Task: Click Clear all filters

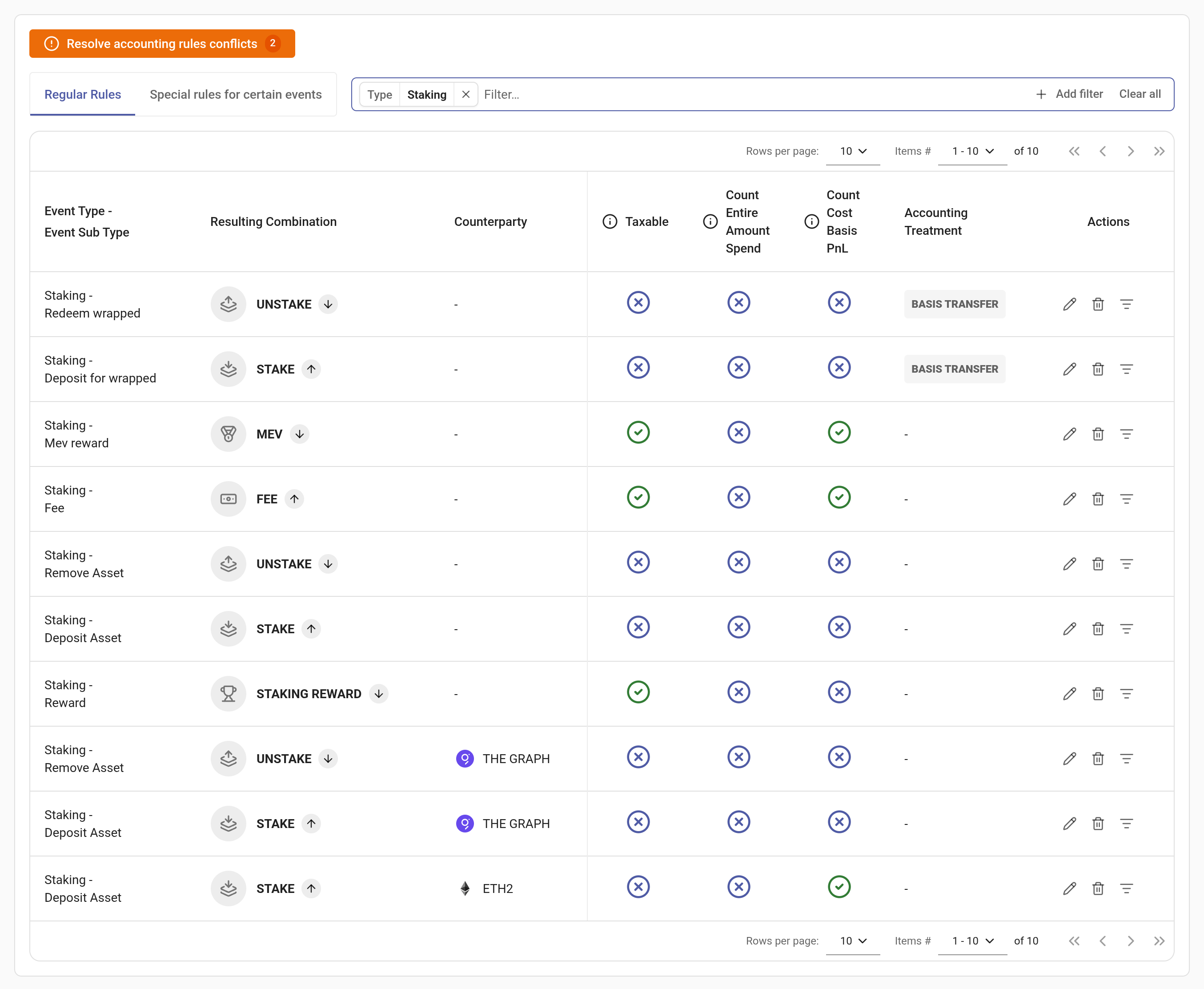Action: (x=1140, y=94)
